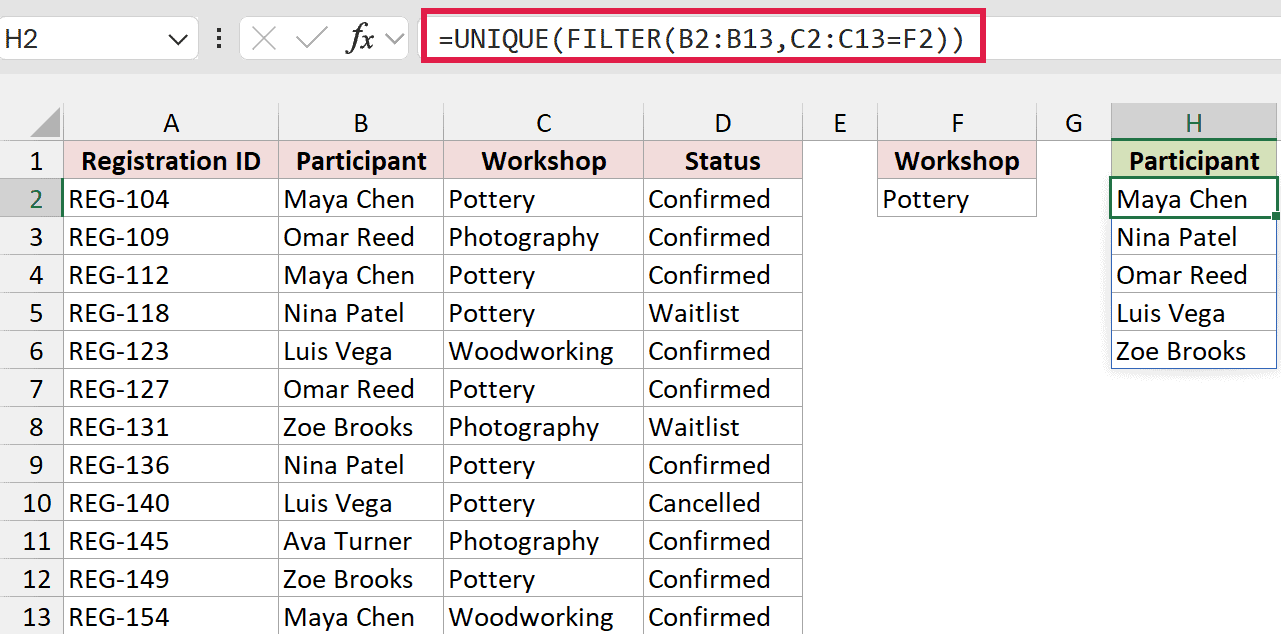The height and width of the screenshot is (634, 1281).
Task: Select Nina Patel in row 9
Action: coord(361,465)
